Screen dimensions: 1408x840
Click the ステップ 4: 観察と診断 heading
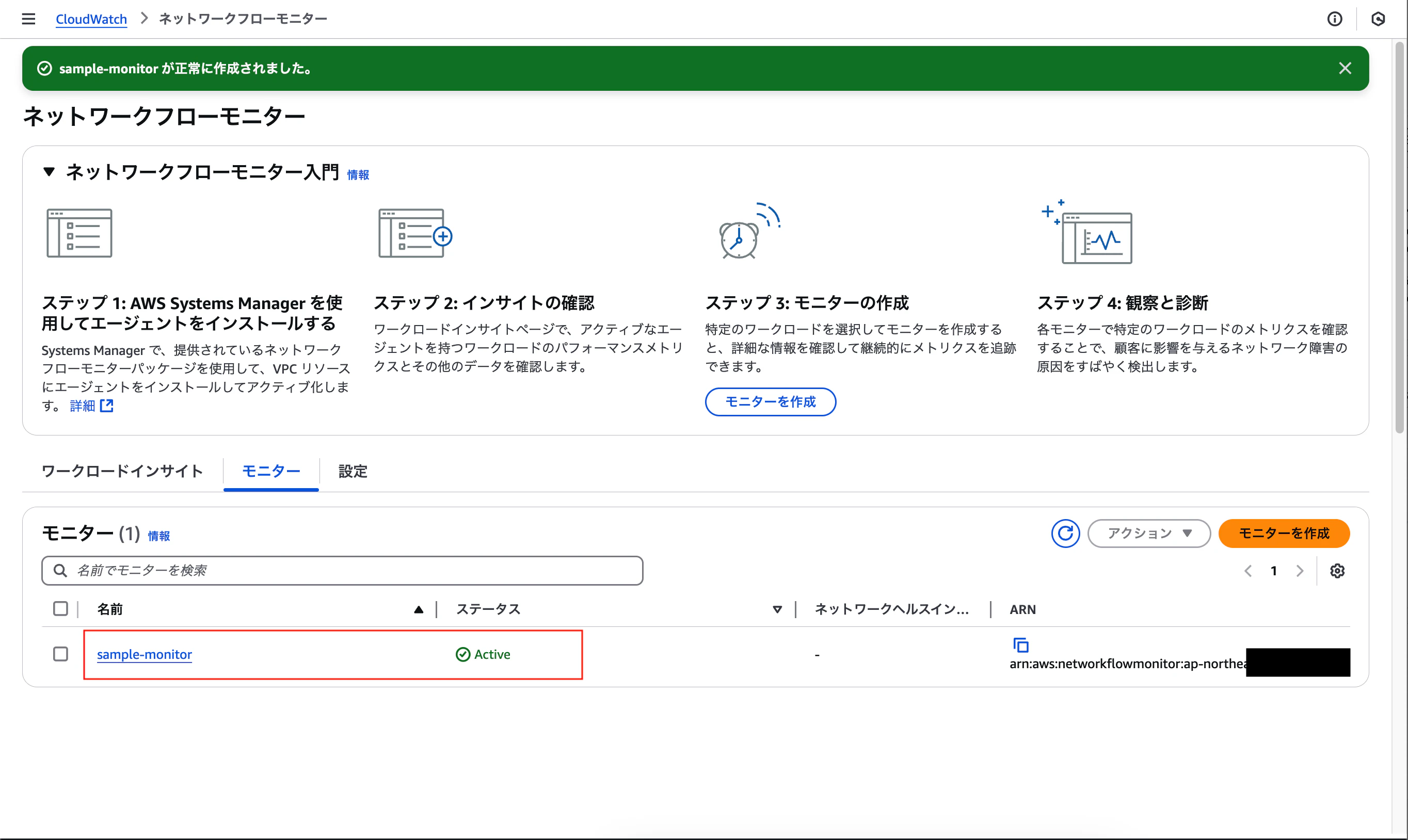[x=1122, y=303]
